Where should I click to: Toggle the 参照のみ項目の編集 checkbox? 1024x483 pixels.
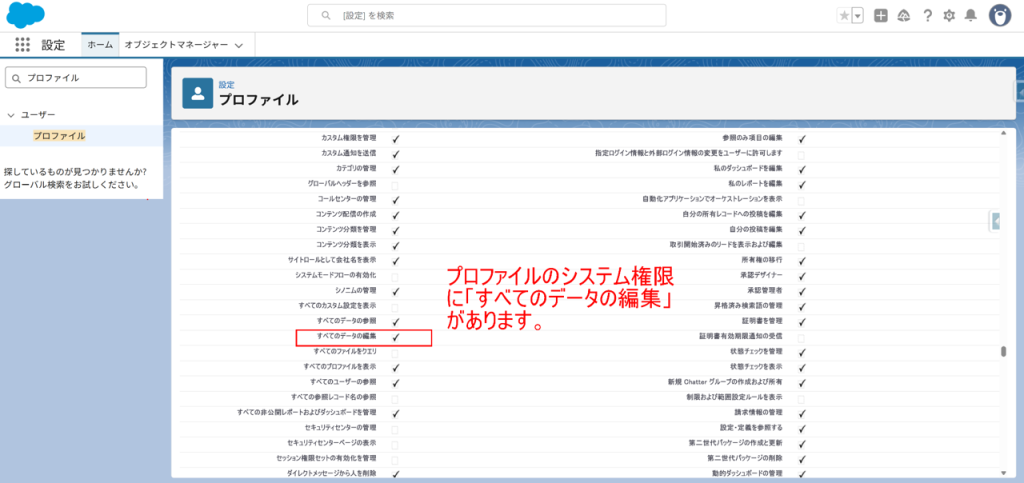click(x=802, y=138)
